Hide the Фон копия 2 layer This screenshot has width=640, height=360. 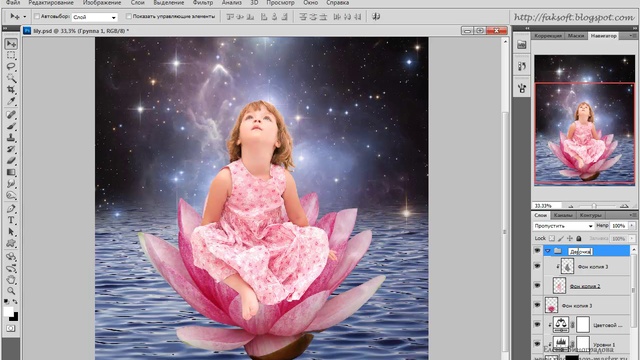point(537,286)
